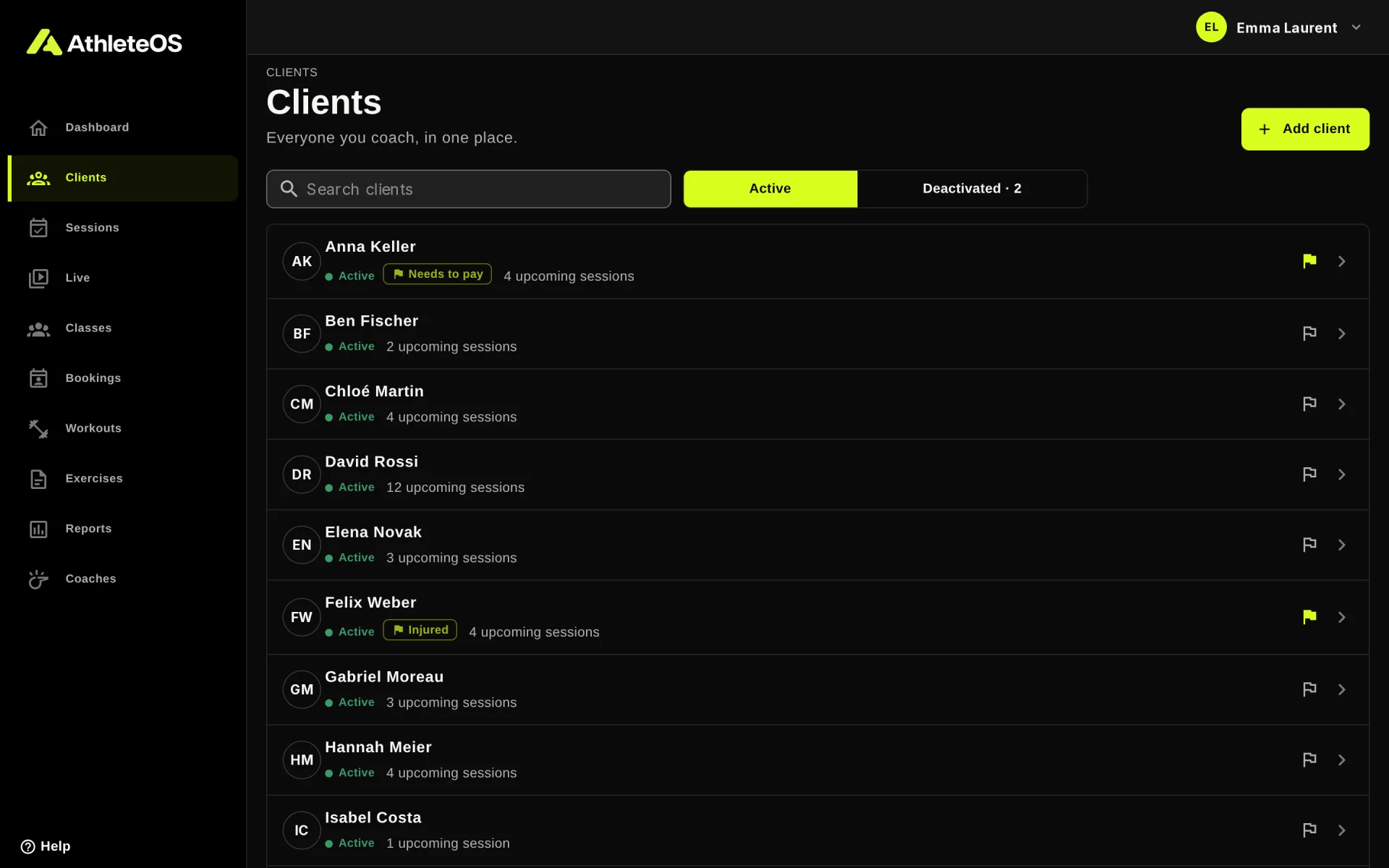Click the Needs to pay tag
Image resolution: width=1389 pixels, height=868 pixels.
[x=438, y=274]
